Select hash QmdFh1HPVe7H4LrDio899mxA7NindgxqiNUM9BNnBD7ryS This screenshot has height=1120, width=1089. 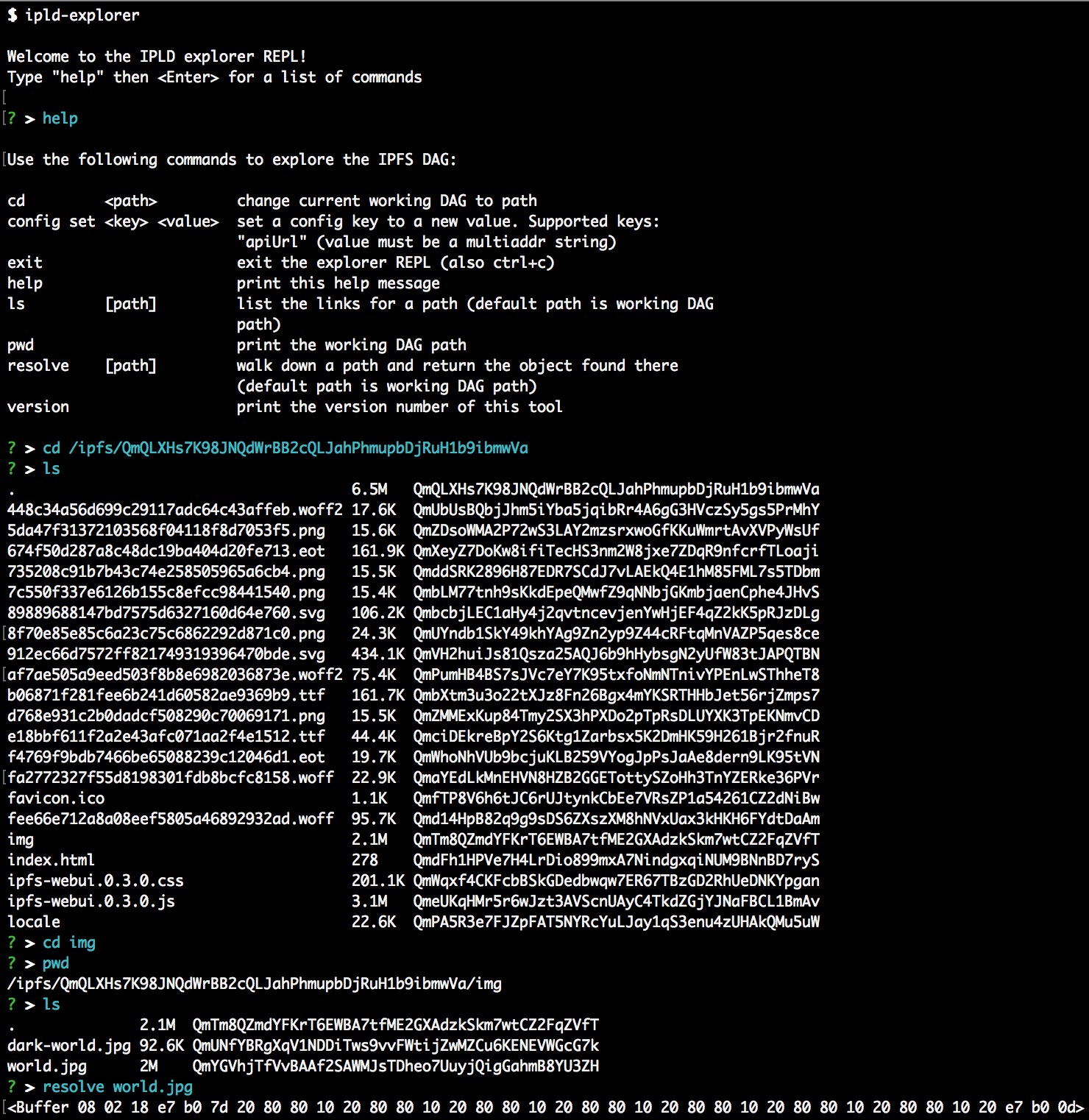(617, 860)
